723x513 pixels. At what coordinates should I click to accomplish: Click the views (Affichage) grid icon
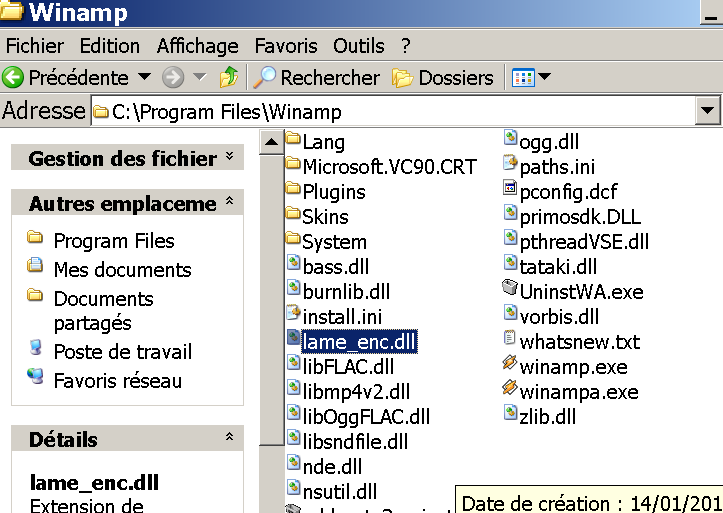pos(523,77)
